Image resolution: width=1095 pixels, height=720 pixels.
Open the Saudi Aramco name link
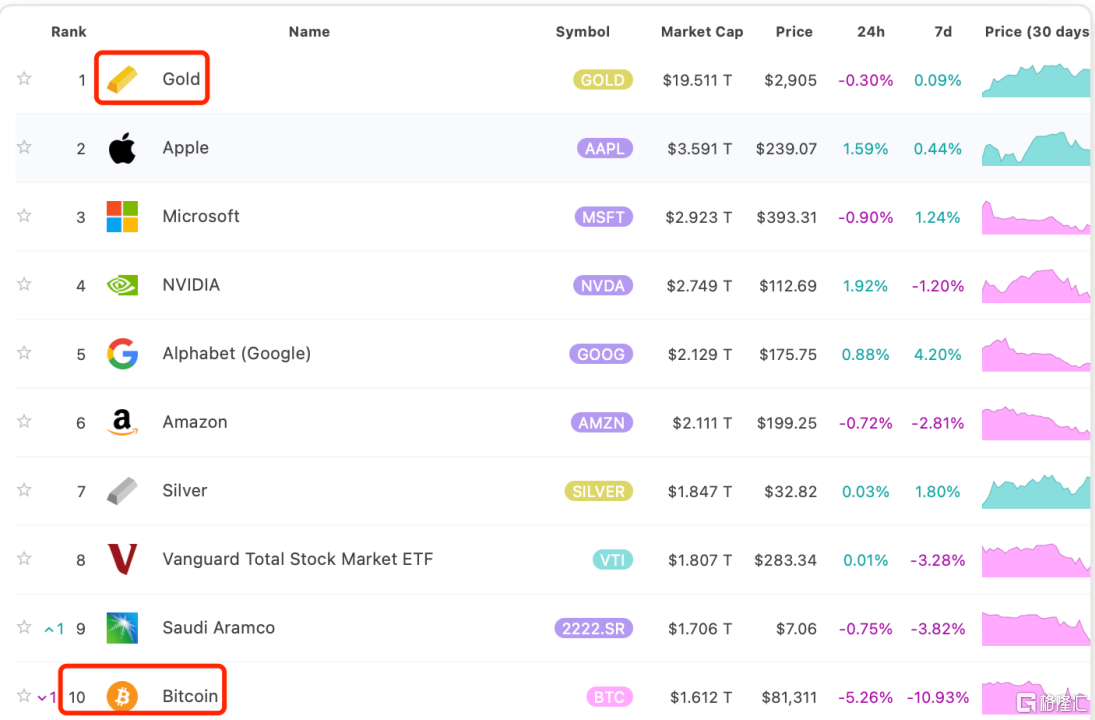click(219, 627)
